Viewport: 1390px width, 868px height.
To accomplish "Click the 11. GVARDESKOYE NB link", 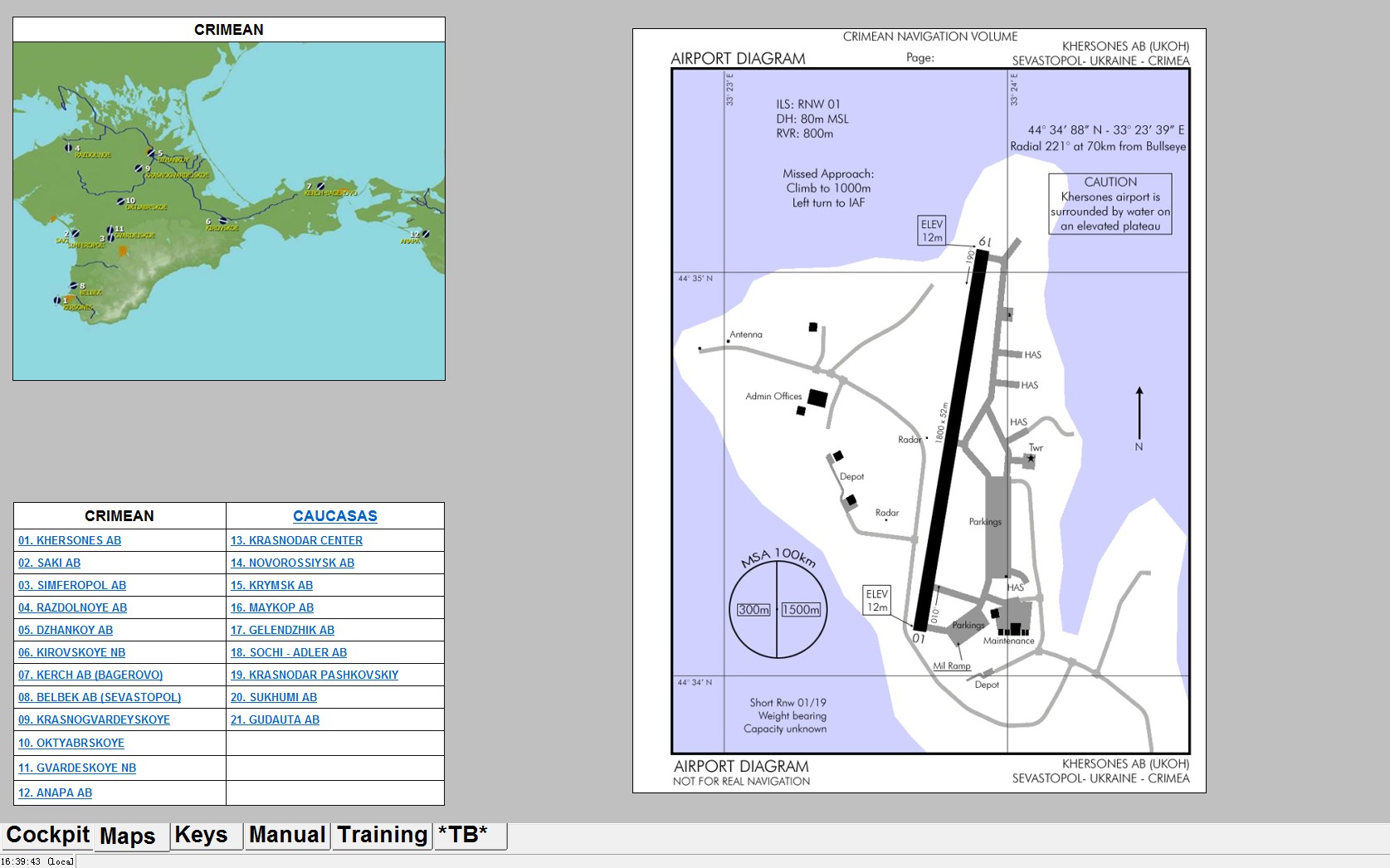I will (x=77, y=768).
